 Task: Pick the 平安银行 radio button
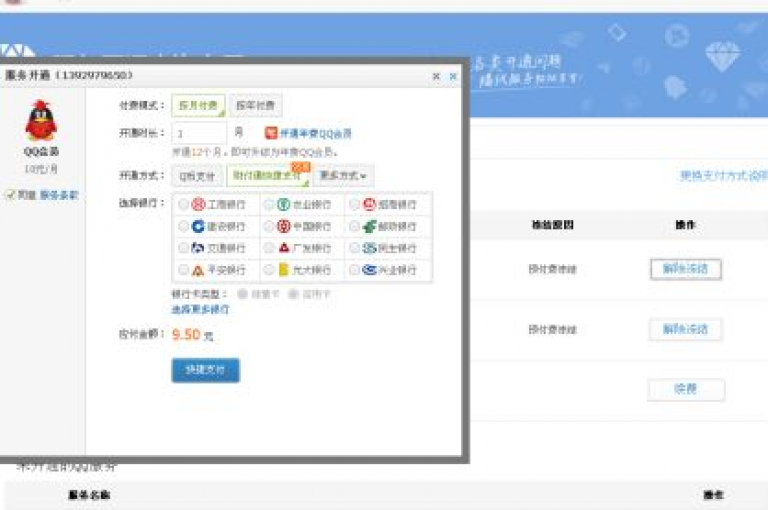click(183, 269)
